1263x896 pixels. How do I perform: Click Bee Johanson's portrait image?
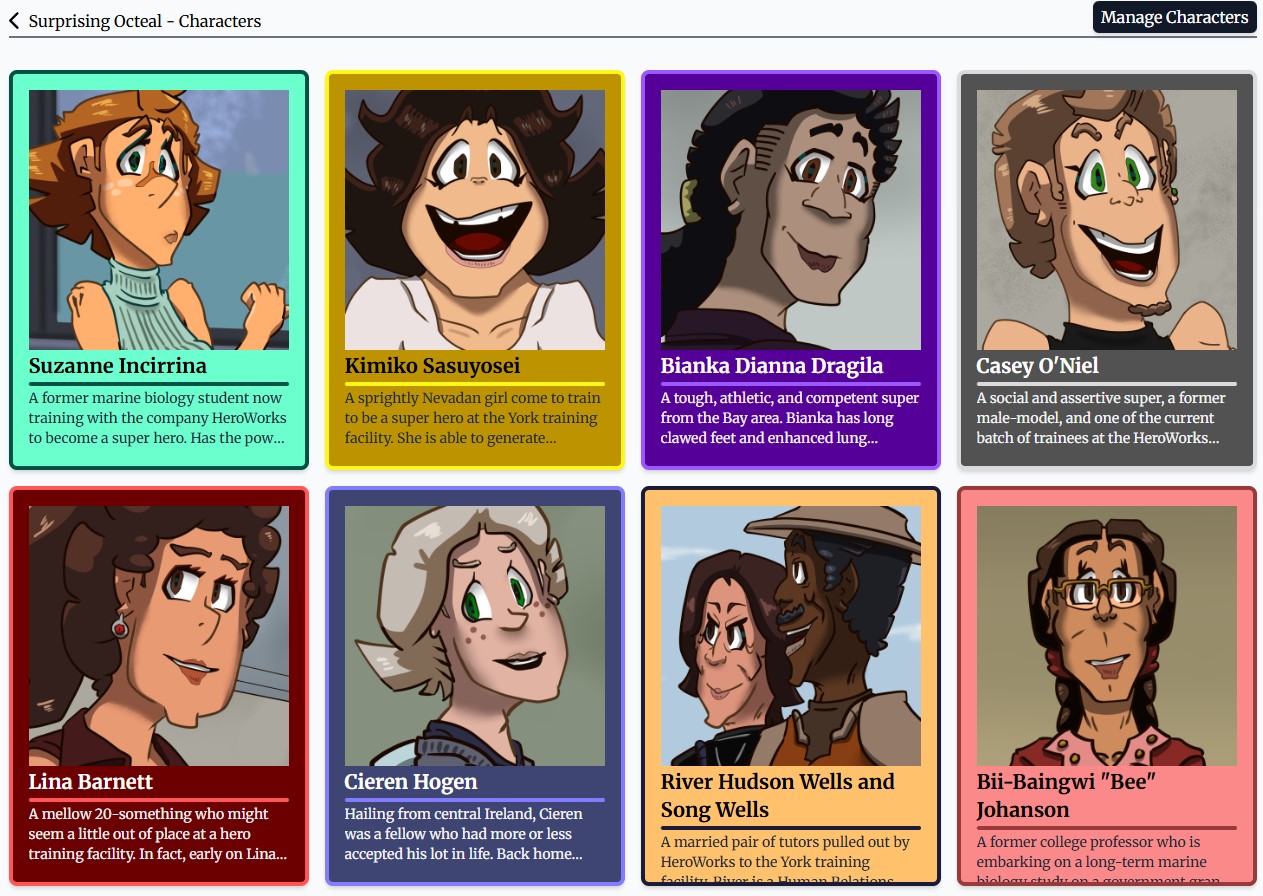click(1107, 636)
